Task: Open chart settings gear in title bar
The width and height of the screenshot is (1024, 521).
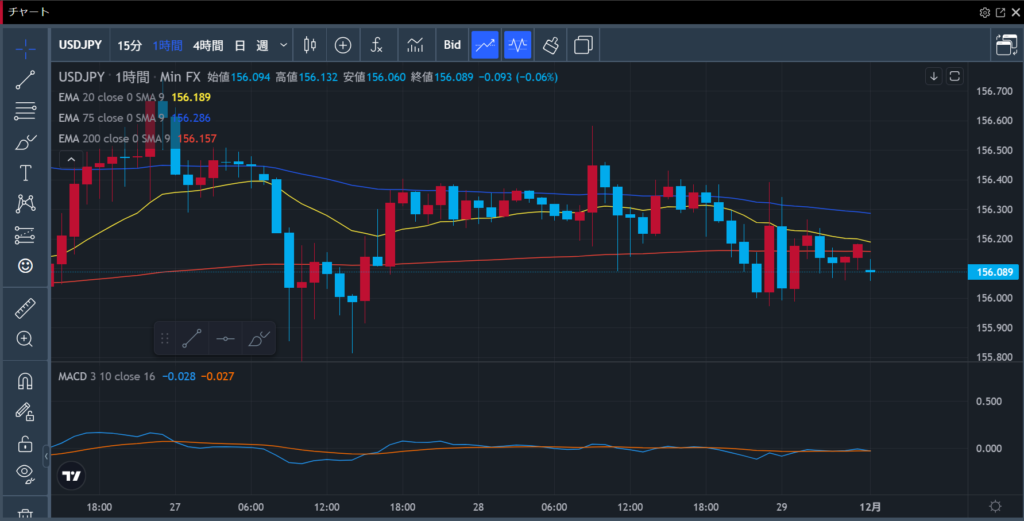Action: coord(984,12)
